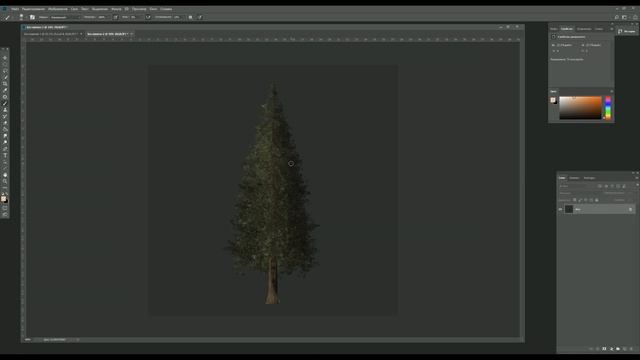640x360 pixels.
Task: Select the Zoom tool
Action: click(x=5, y=181)
